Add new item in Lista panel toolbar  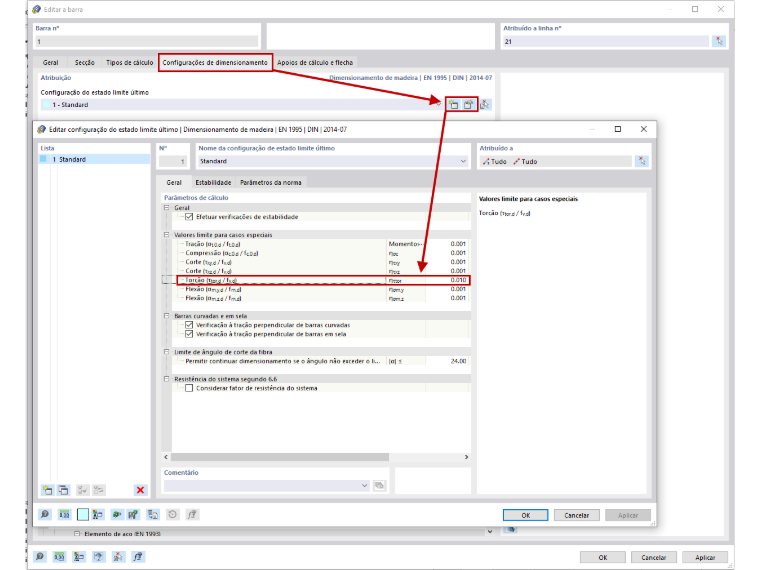48,490
